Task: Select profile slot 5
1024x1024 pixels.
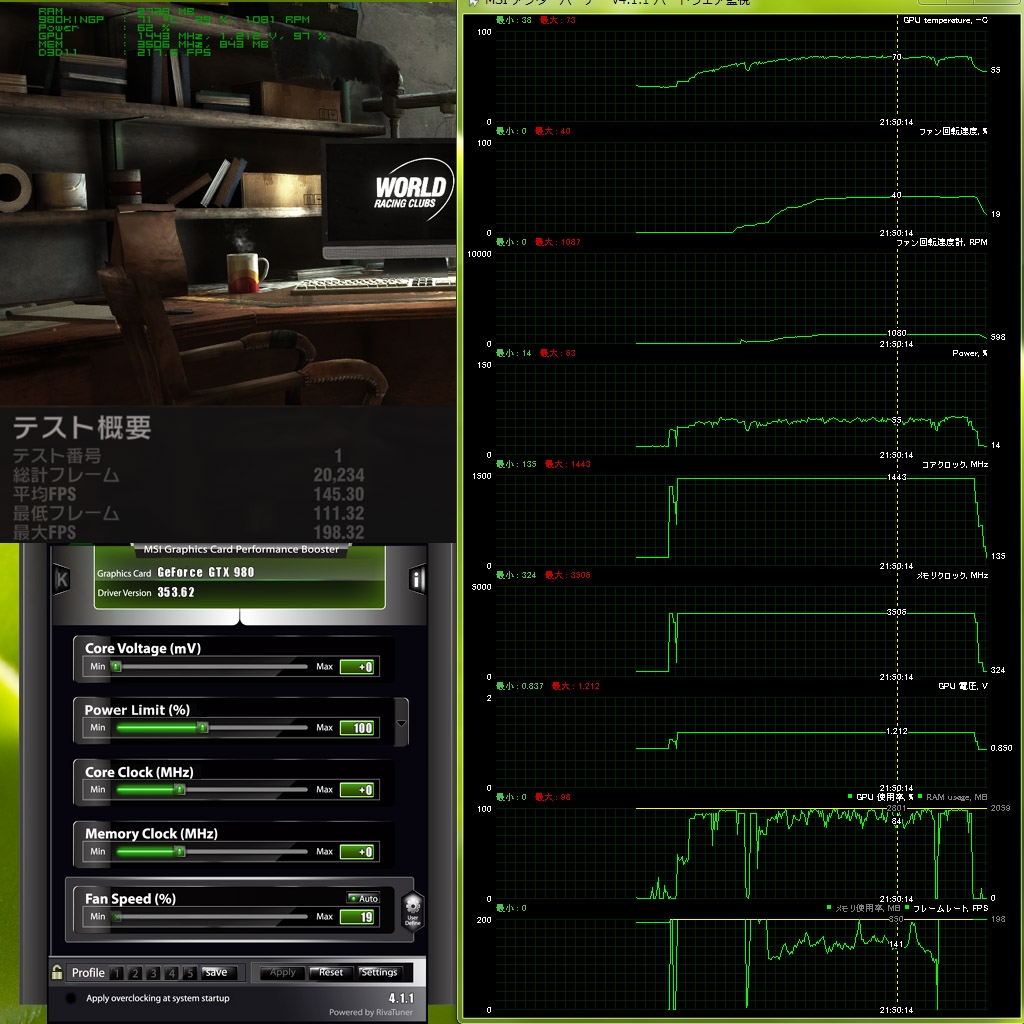Action: (190, 973)
